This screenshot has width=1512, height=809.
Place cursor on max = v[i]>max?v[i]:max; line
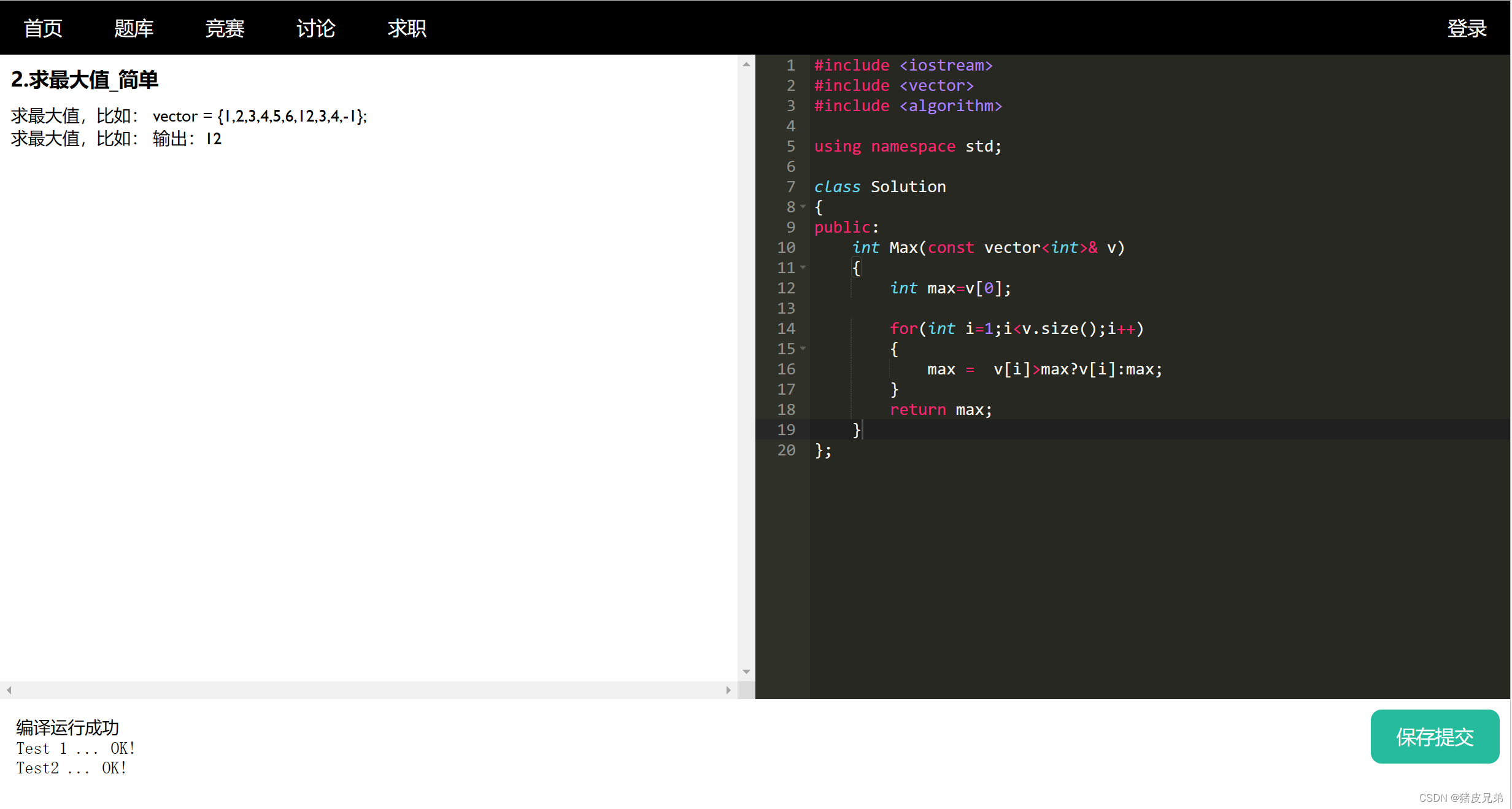click(x=1044, y=369)
